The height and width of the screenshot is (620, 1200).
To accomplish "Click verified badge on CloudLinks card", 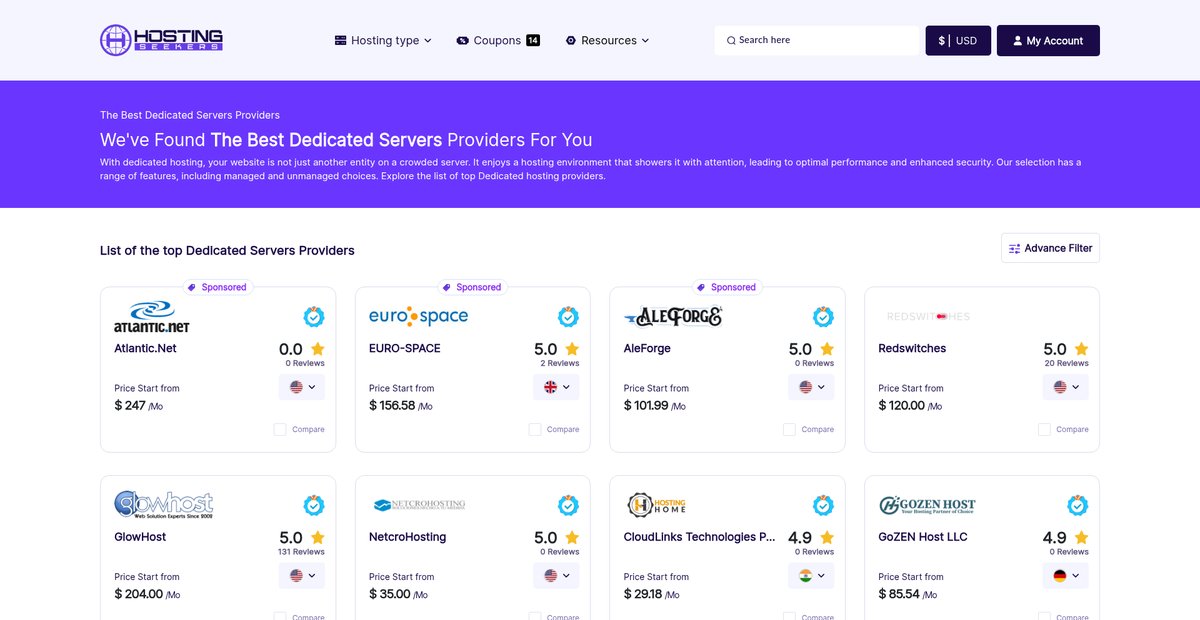I will [x=823, y=505].
